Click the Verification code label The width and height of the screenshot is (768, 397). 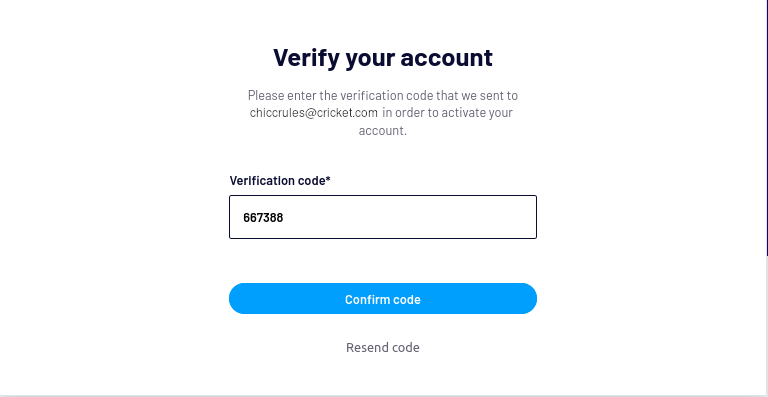coord(277,181)
